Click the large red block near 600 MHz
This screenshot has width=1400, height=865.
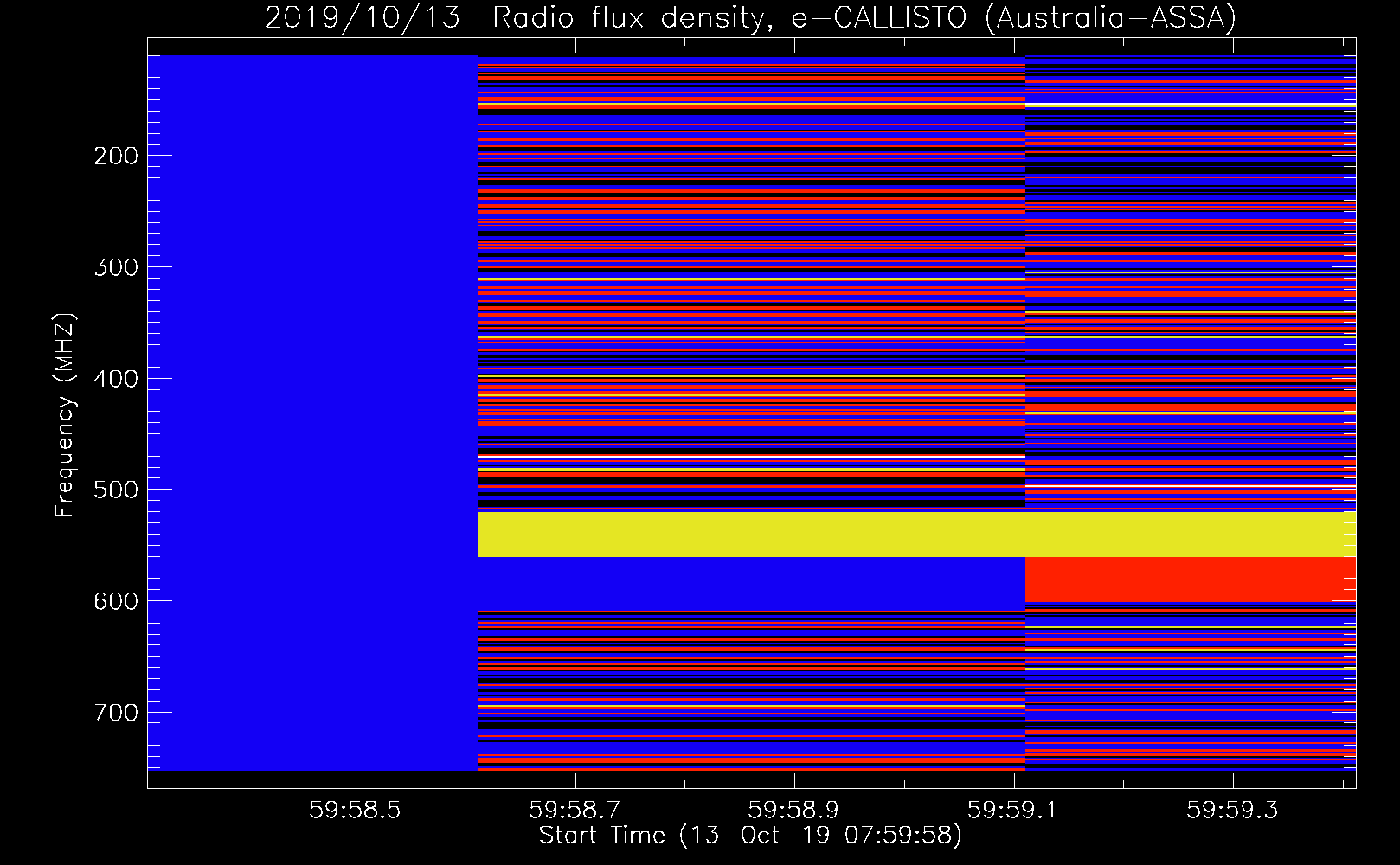tap(1191, 580)
